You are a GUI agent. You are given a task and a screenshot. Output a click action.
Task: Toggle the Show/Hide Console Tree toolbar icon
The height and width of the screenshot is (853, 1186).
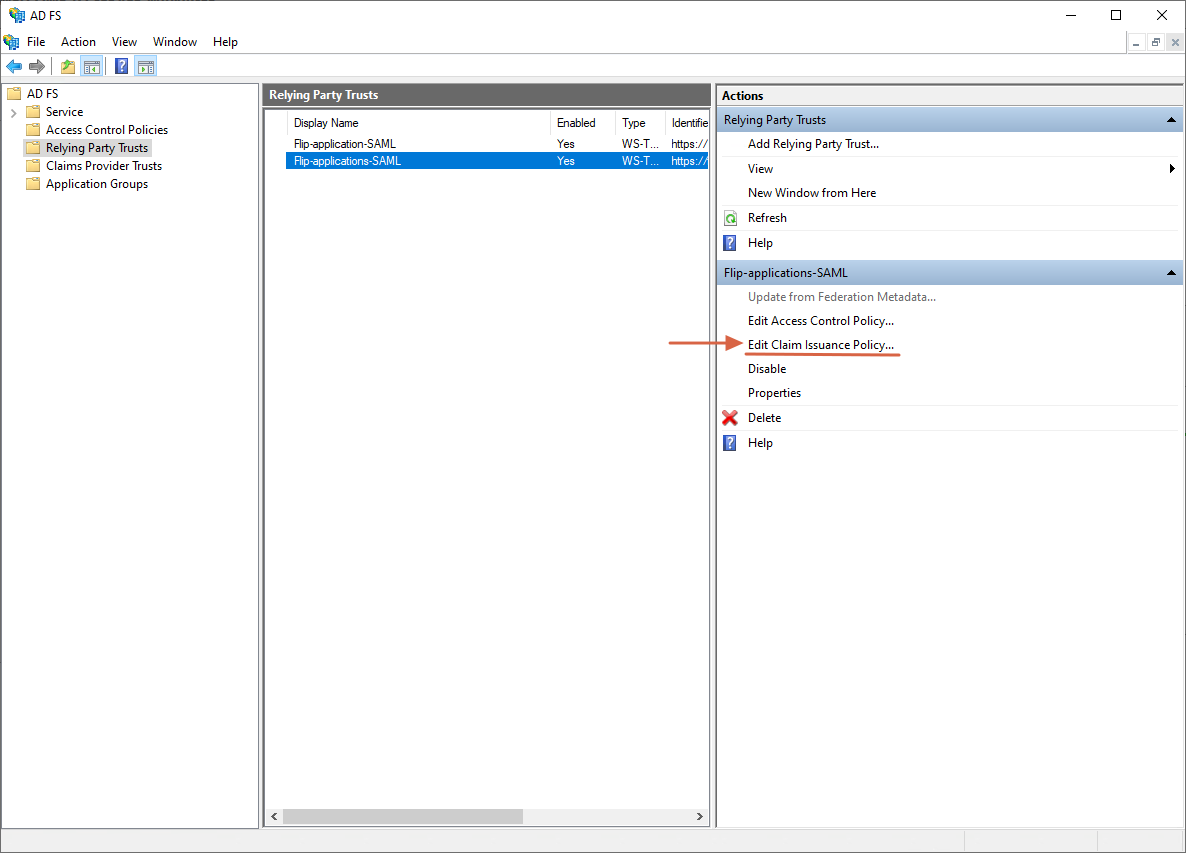pyautogui.click(x=92, y=67)
